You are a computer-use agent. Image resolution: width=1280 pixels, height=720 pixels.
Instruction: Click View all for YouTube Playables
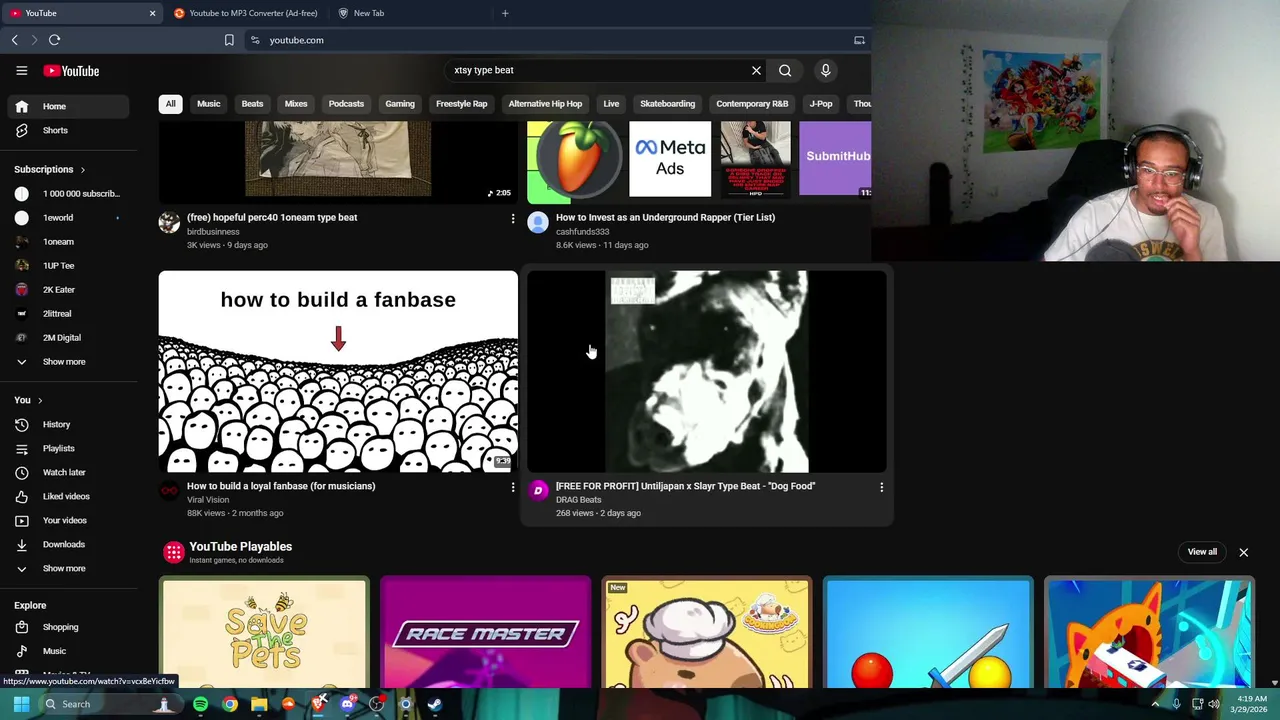pos(1202,552)
